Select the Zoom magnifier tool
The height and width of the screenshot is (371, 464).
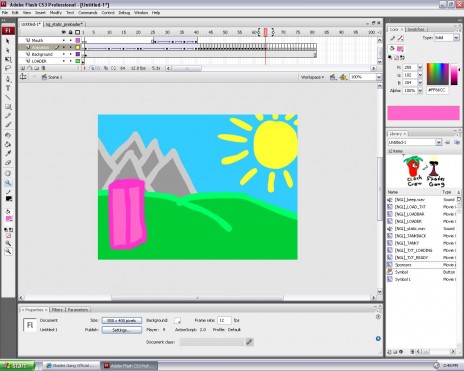pyautogui.click(x=8, y=183)
